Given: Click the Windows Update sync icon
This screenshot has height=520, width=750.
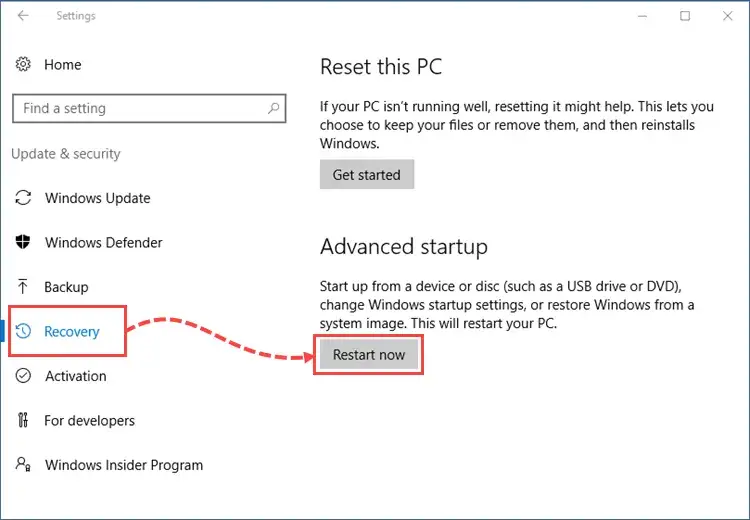Looking at the screenshot, I should 23,198.
